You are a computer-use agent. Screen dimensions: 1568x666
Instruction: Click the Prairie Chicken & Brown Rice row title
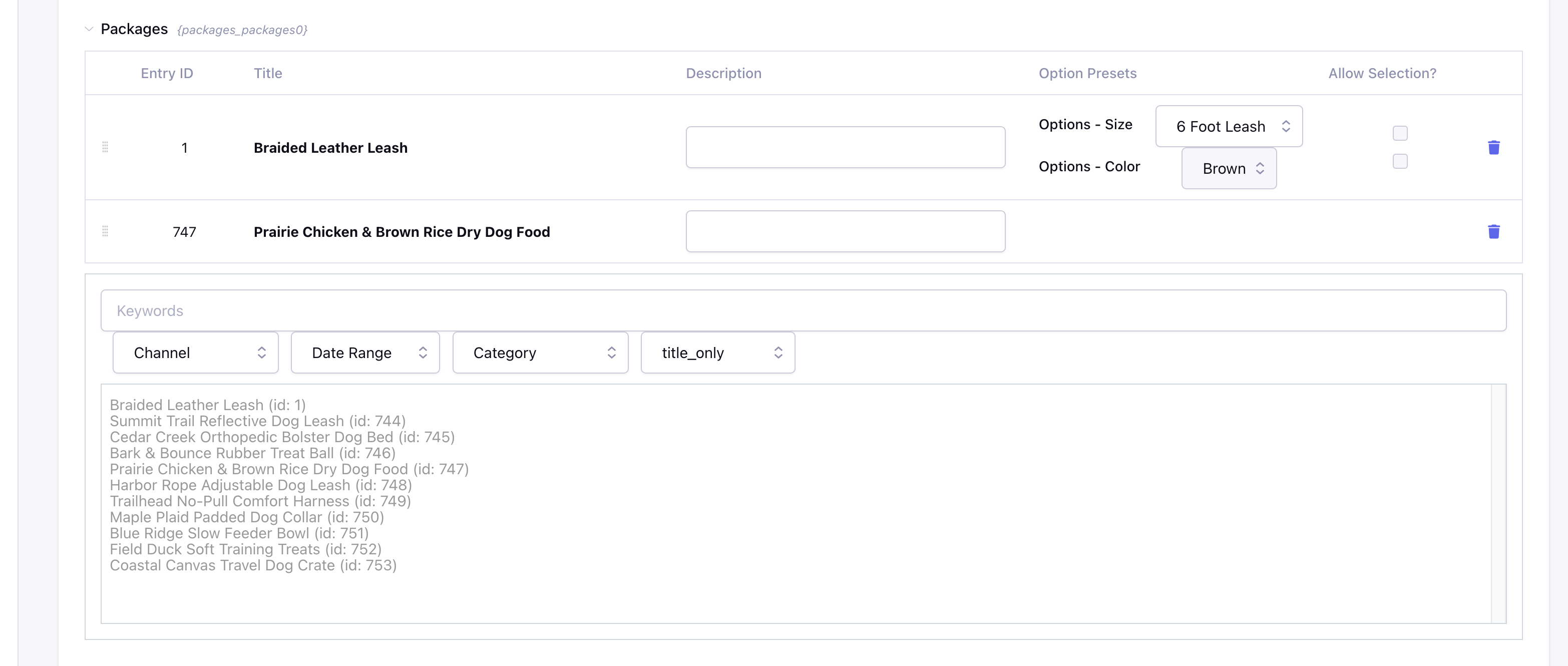point(402,231)
